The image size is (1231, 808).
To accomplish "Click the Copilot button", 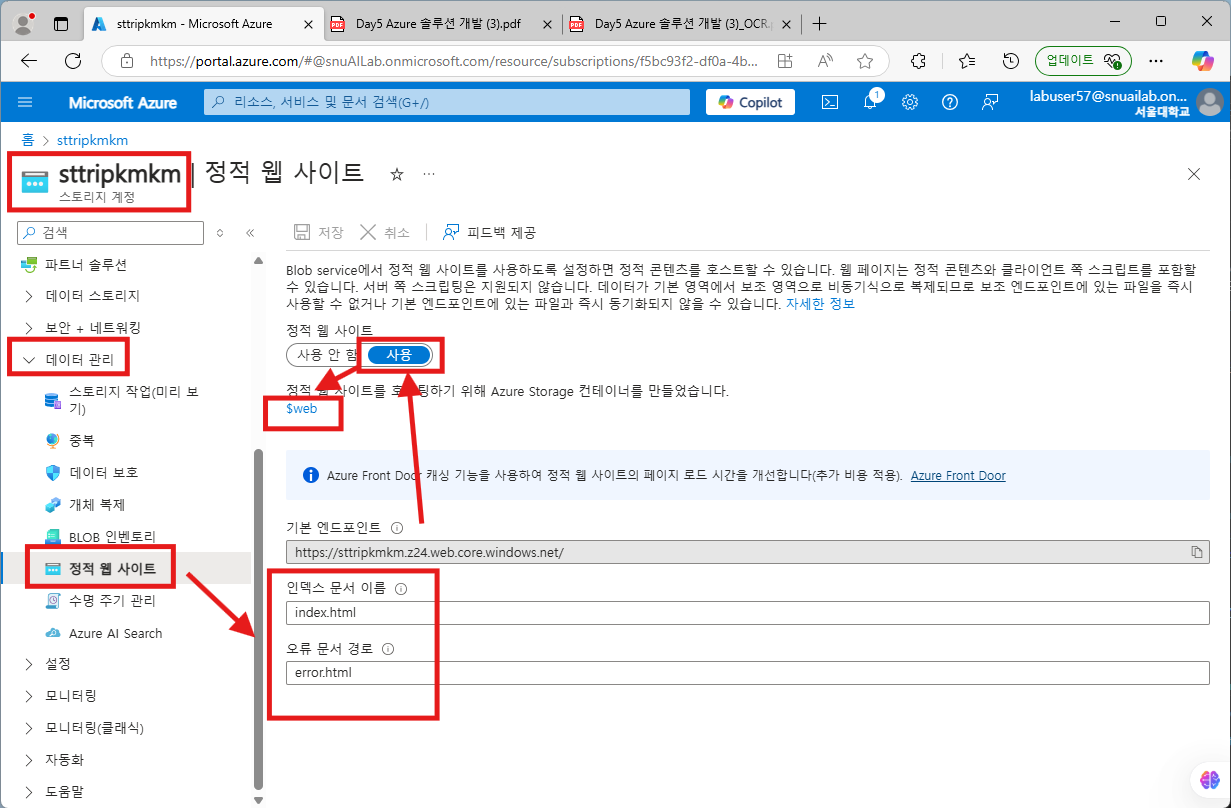I will pos(751,102).
